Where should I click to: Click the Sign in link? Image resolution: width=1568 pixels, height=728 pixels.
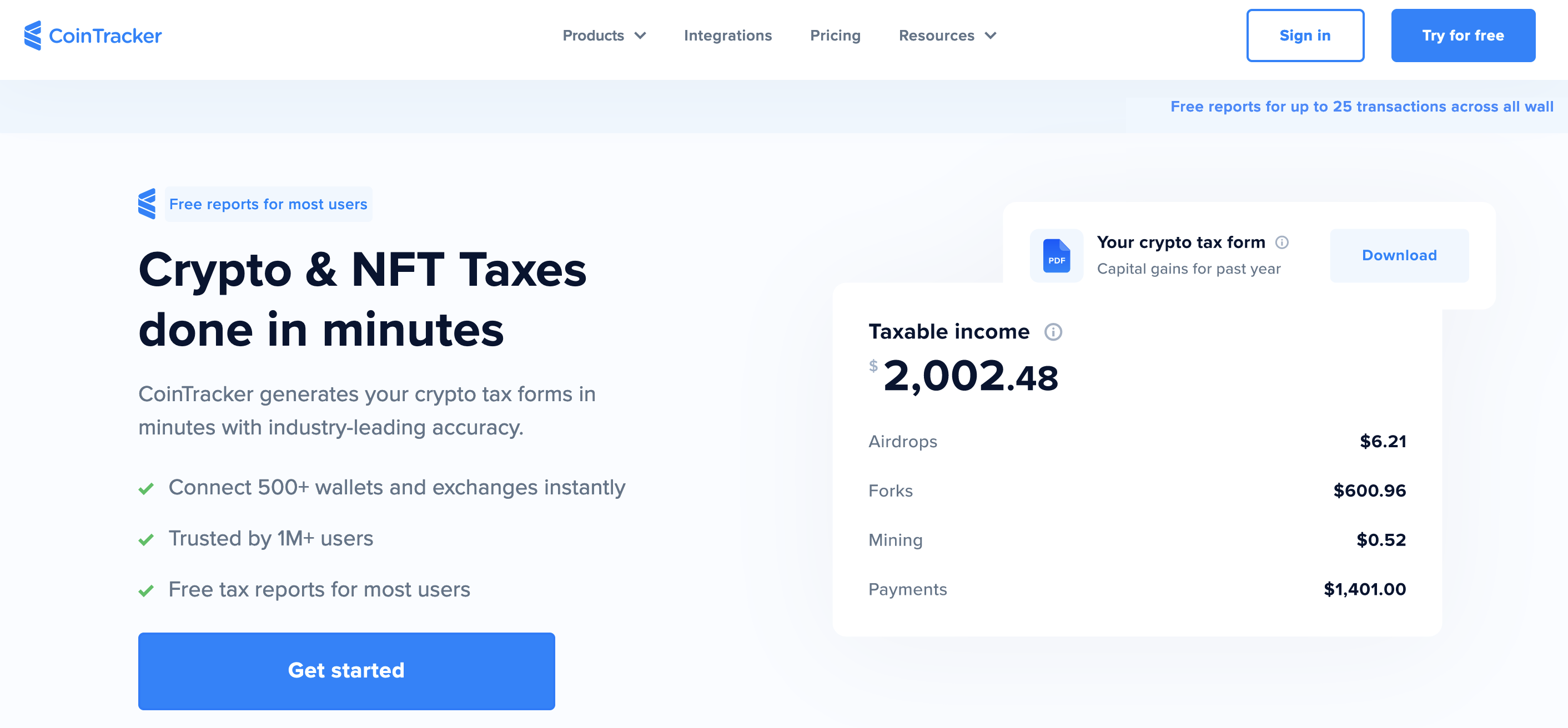point(1305,36)
